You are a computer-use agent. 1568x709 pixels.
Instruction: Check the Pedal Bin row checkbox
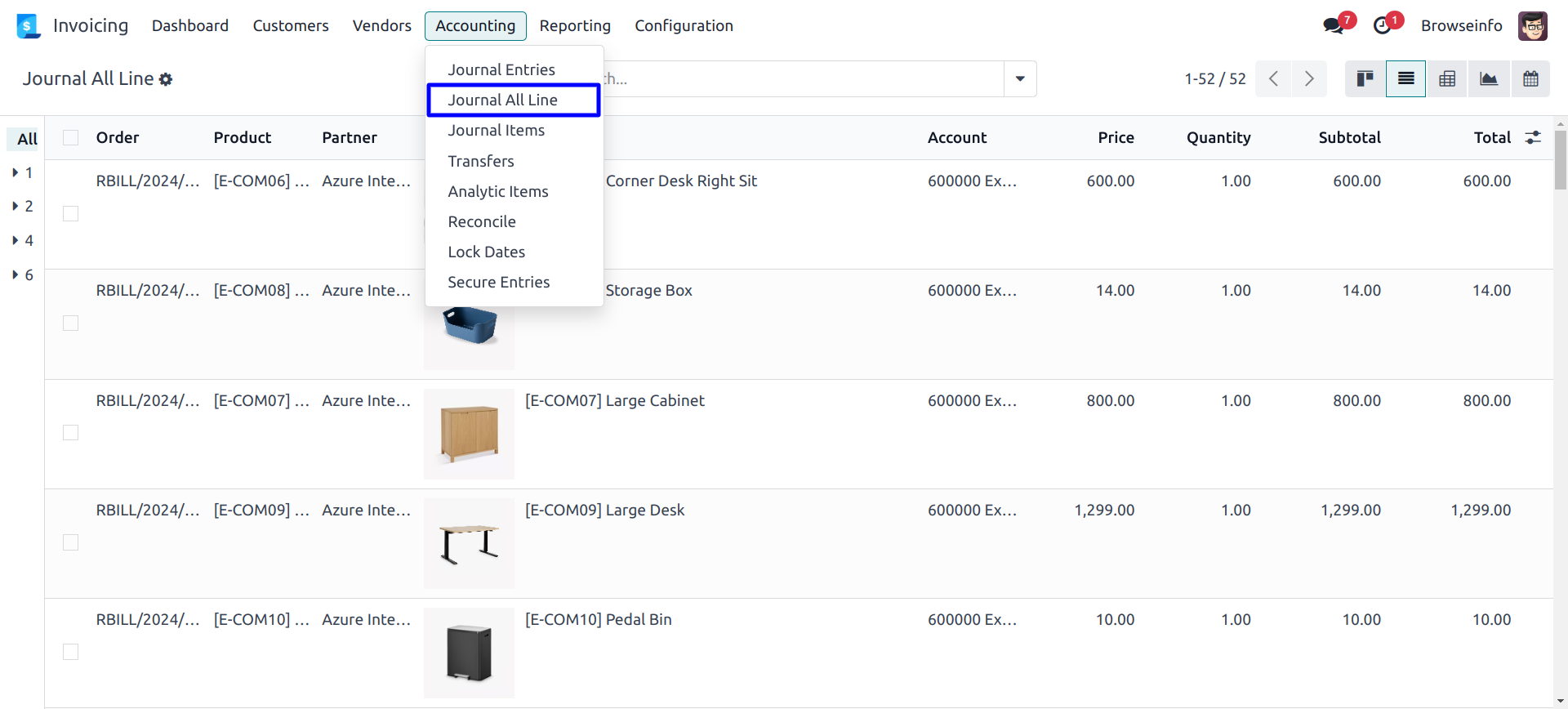click(x=71, y=652)
